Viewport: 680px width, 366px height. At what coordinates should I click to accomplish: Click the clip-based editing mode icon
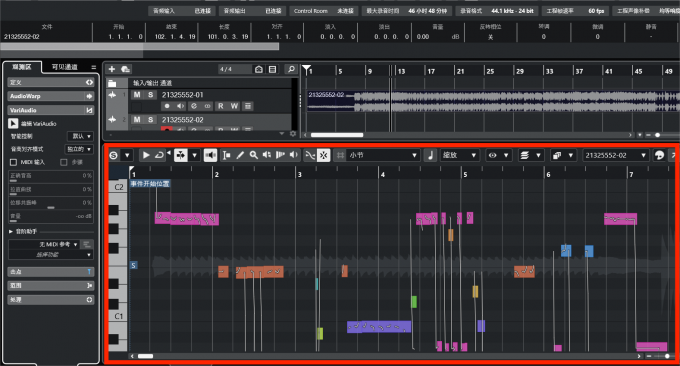(557, 155)
